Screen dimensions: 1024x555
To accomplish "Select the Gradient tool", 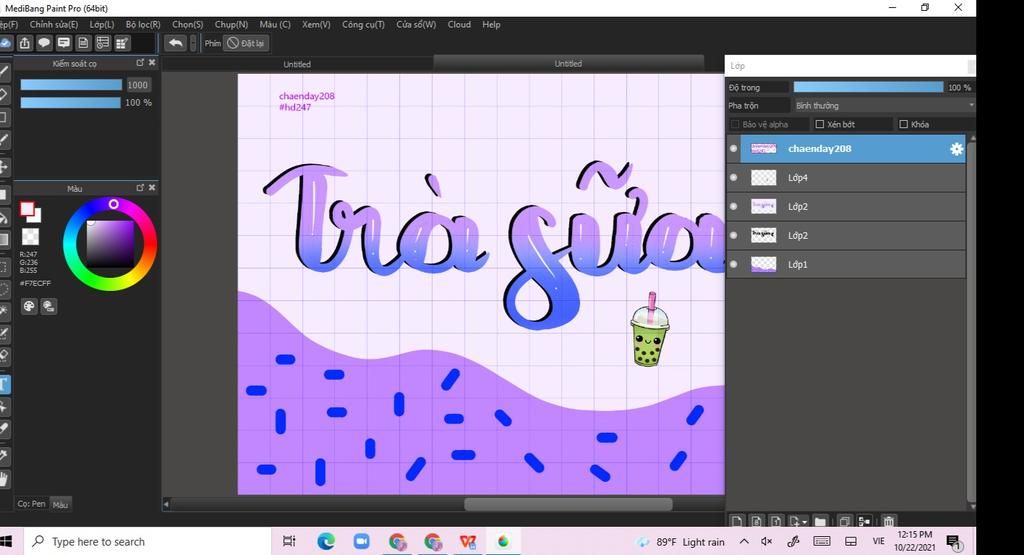I will click(4, 239).
